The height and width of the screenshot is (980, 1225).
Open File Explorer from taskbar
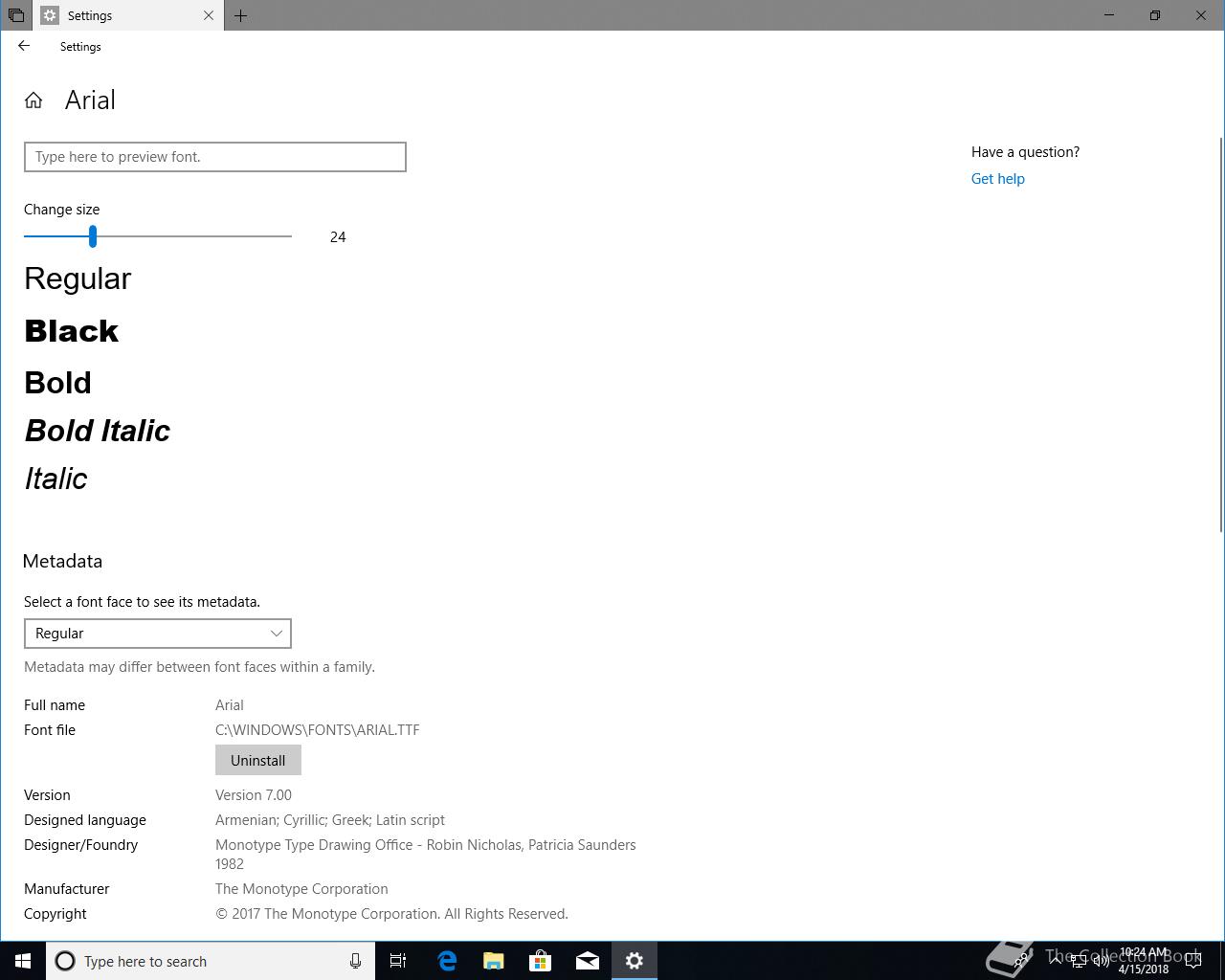pos(494,961)
